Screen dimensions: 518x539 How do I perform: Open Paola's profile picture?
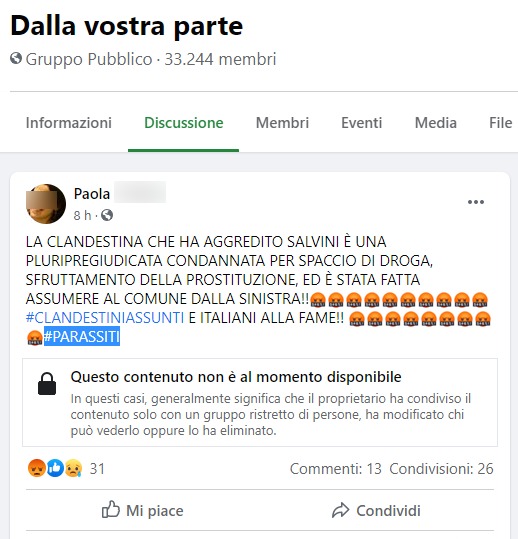[x=46, y=204]
